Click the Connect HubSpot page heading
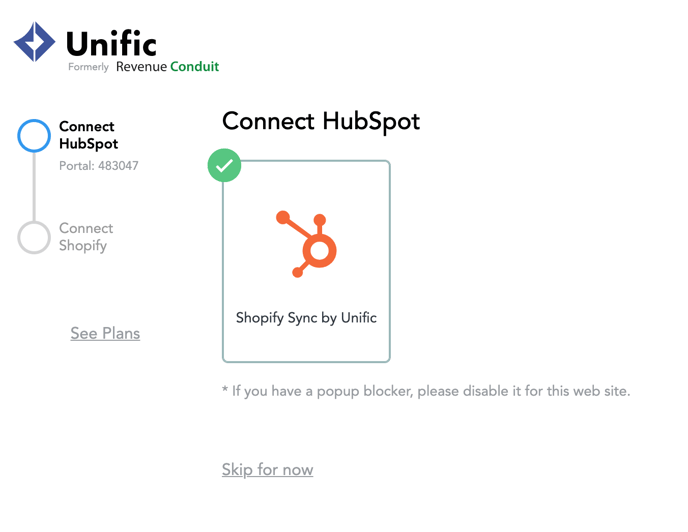The width and height of the screenshot is (688, 532). (x=321, y=121)
